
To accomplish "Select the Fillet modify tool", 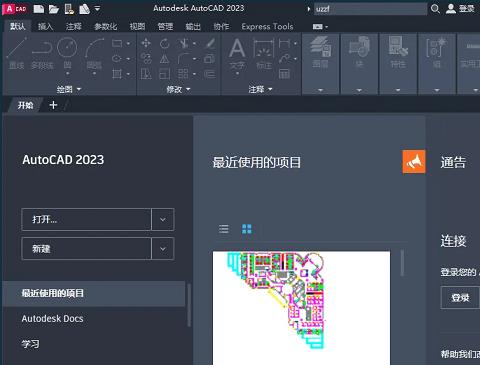I will click(x=183, y=59).
